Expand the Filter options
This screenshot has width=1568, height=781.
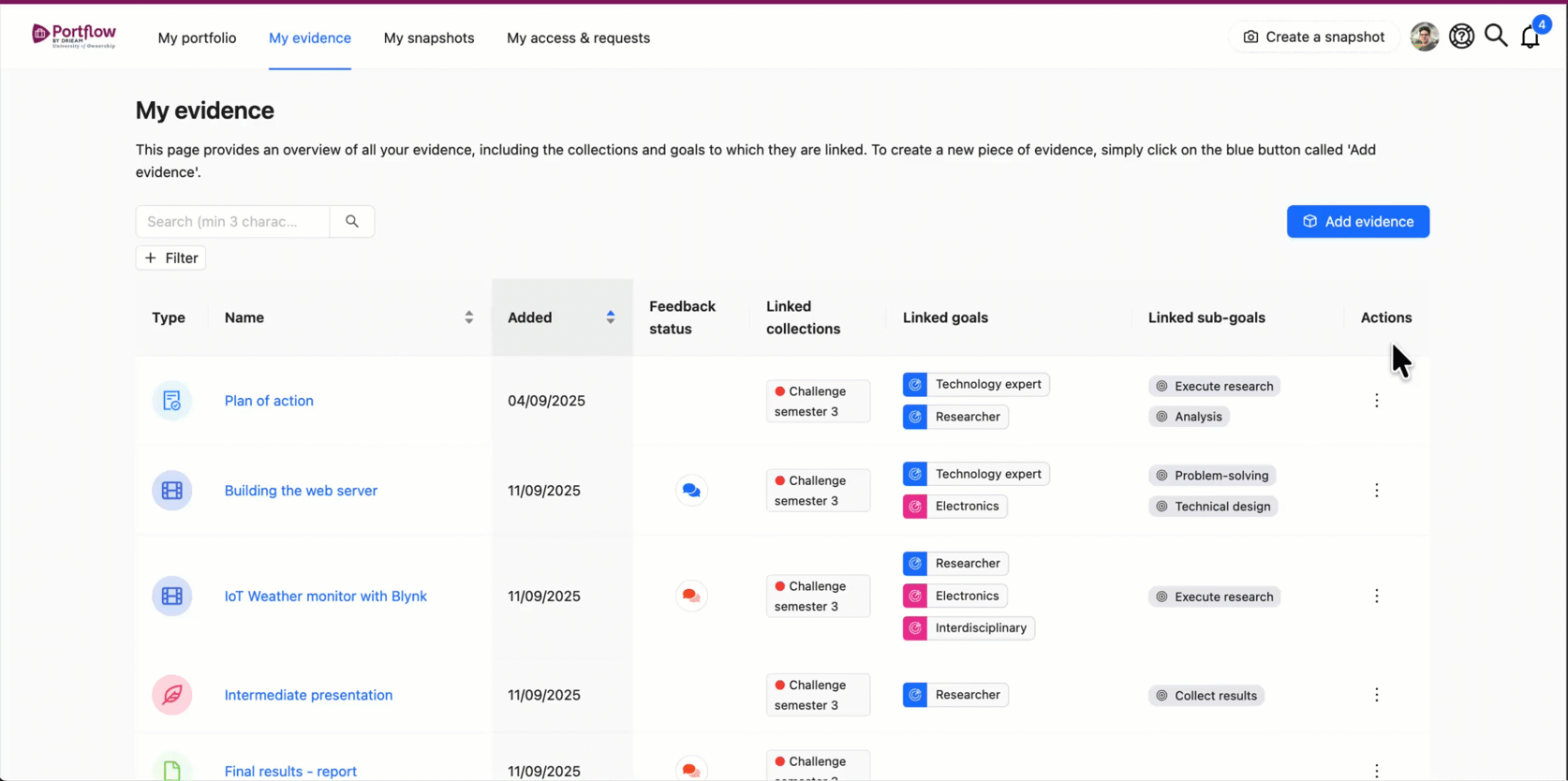170,258
